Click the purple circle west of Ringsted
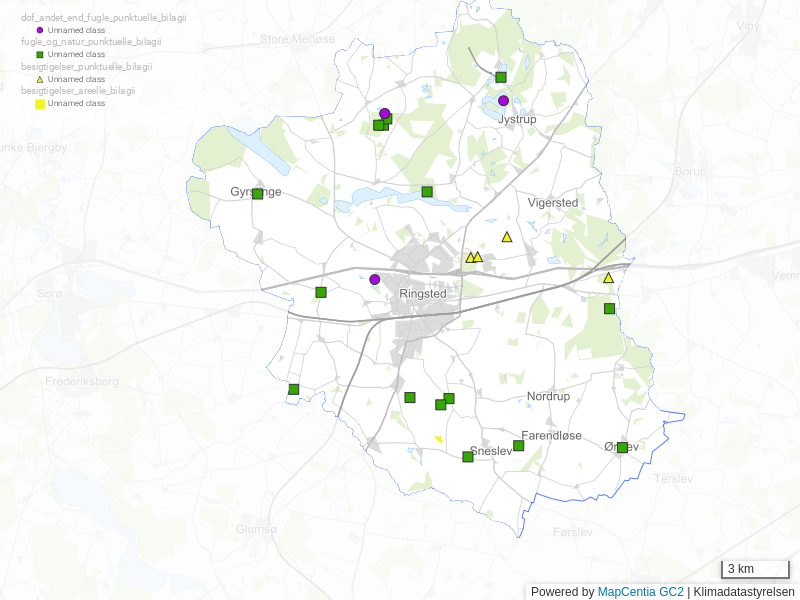This screenshot has width=800, height=600. coord(375,280)
